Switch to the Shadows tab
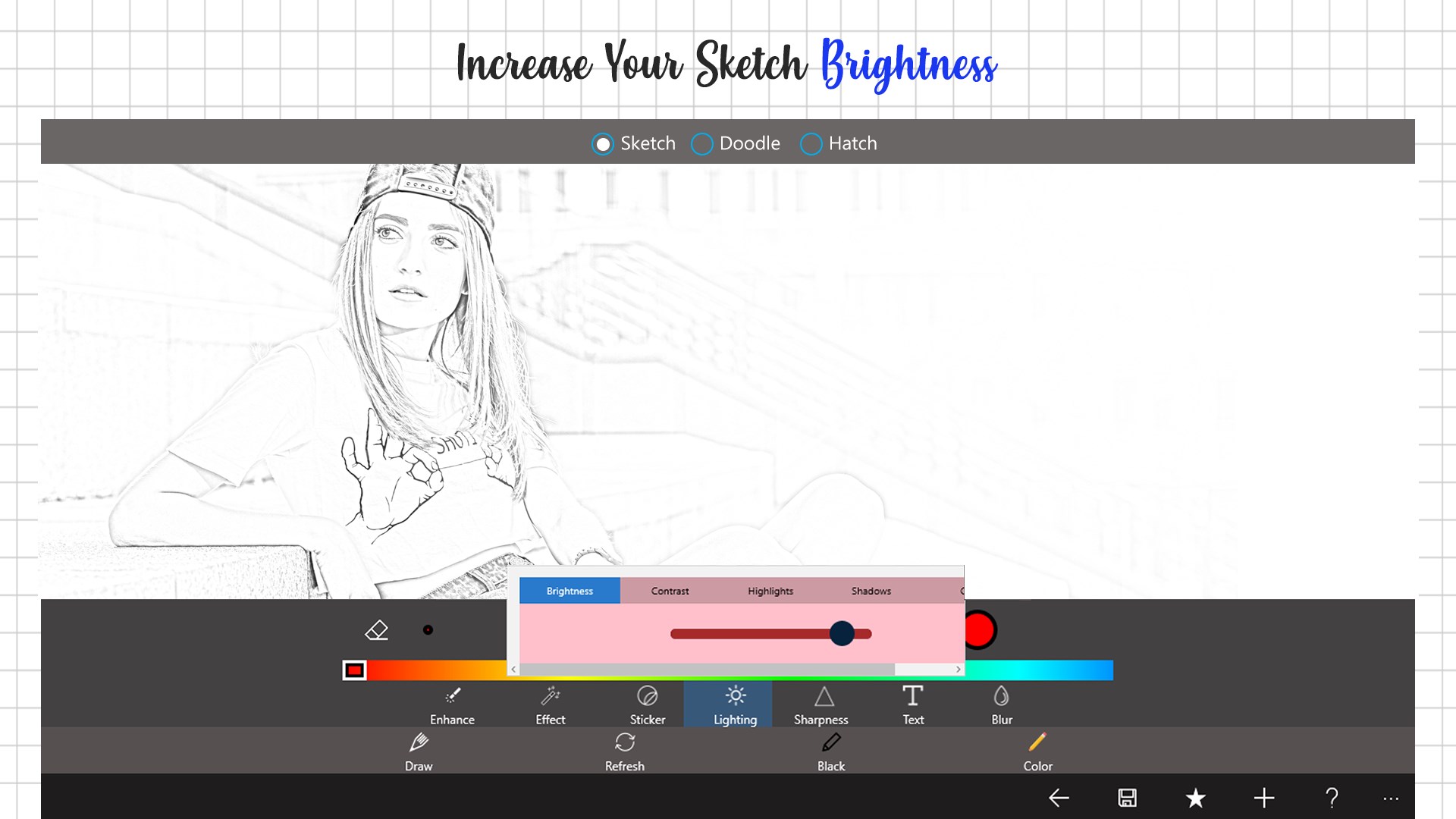The width and height of the screenshot is (1456, 819). coord(871,591)
